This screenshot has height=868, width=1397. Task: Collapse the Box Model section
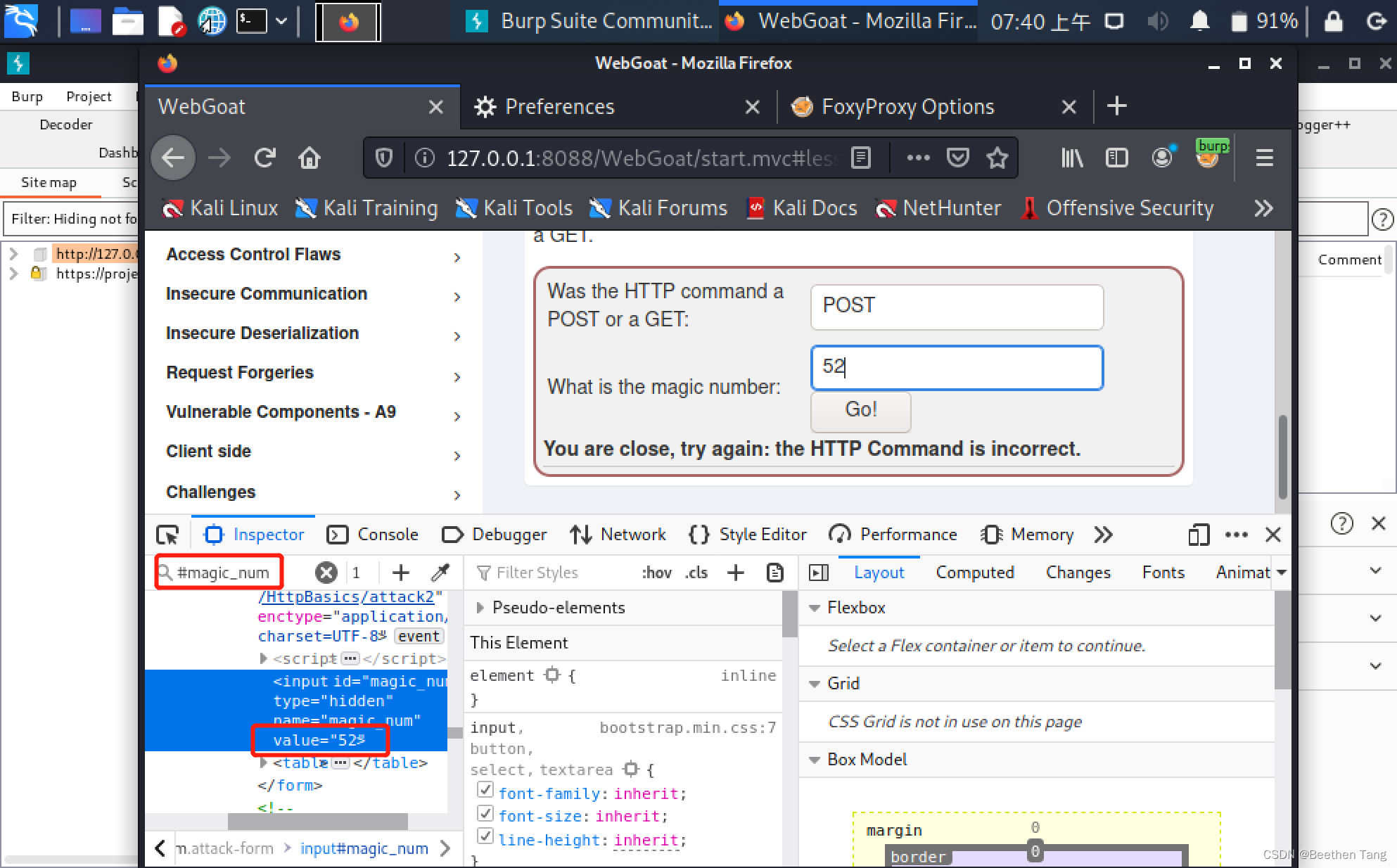[x=815, y=760]
